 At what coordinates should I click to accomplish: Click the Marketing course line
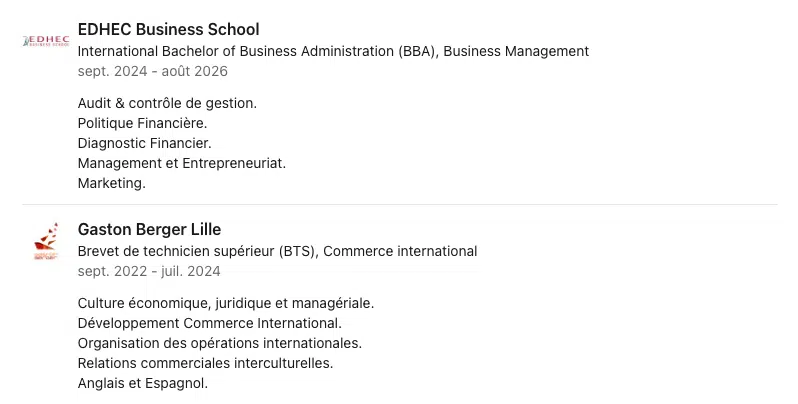click(111, 183)
